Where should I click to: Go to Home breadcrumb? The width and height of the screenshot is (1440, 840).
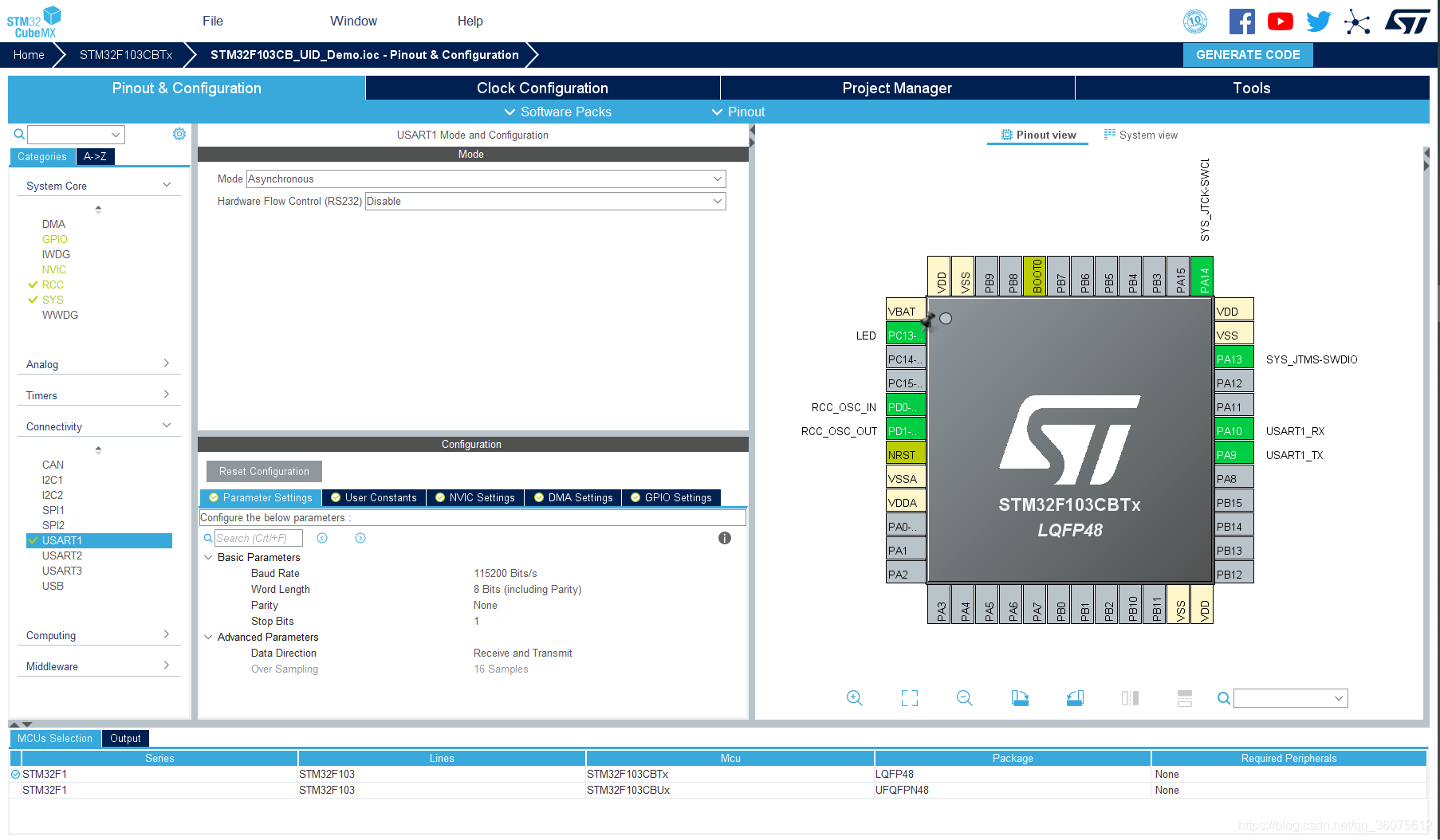[29, 54]
